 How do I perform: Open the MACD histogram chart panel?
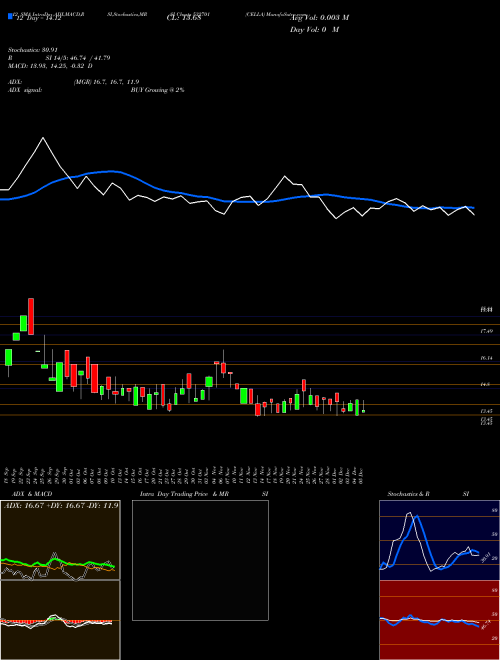60,620
